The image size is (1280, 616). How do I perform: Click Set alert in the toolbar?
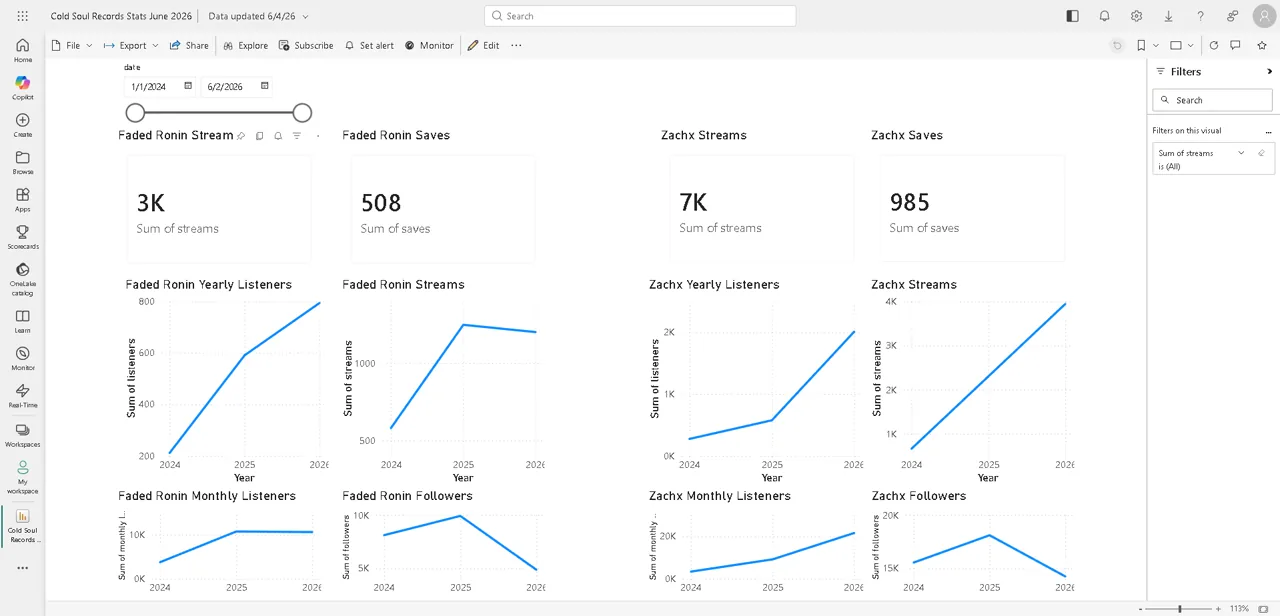(369, 45)
